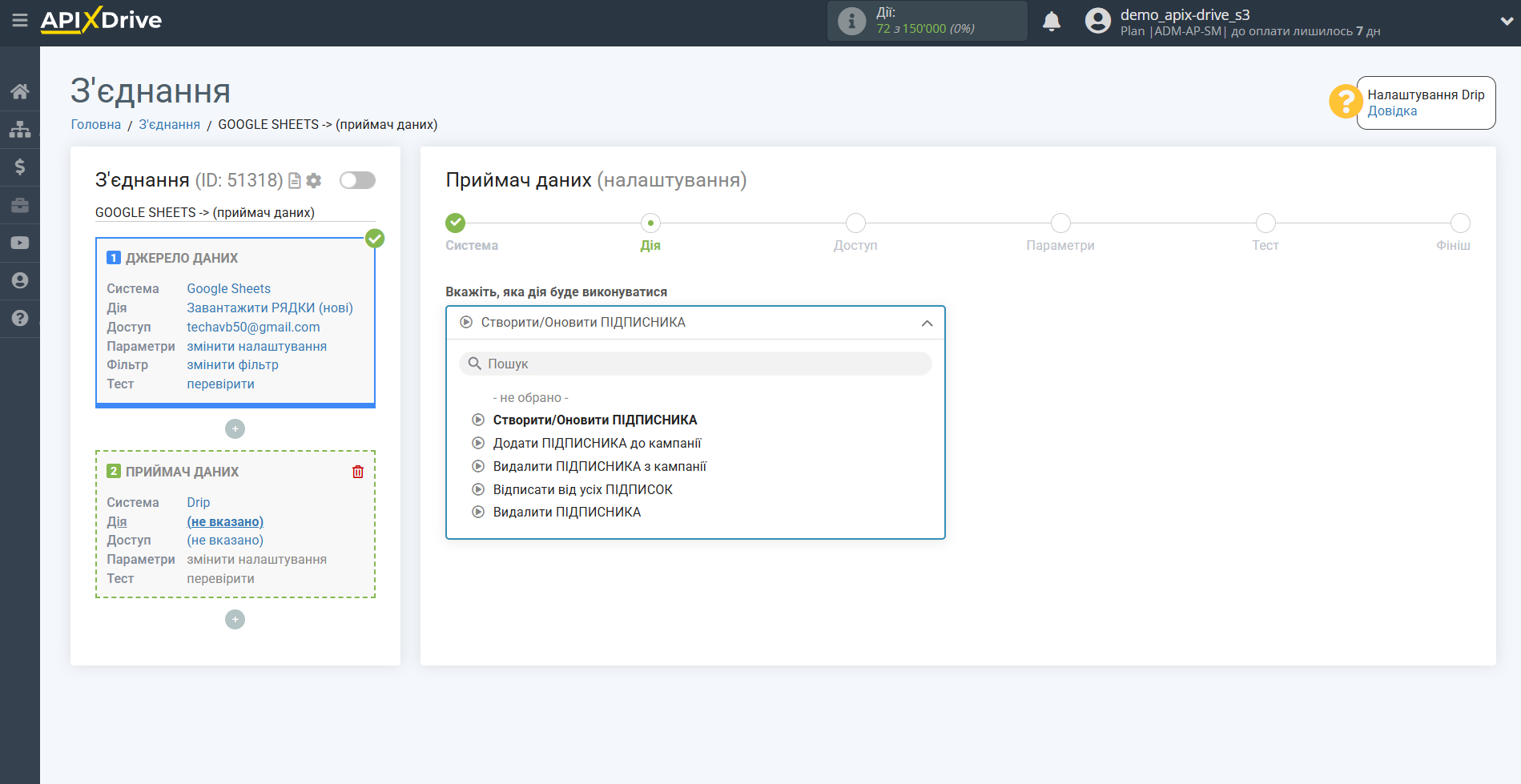Click the yellow help question mark icon
This screenshot has width=1521, height=784.
click(1345, 102)
